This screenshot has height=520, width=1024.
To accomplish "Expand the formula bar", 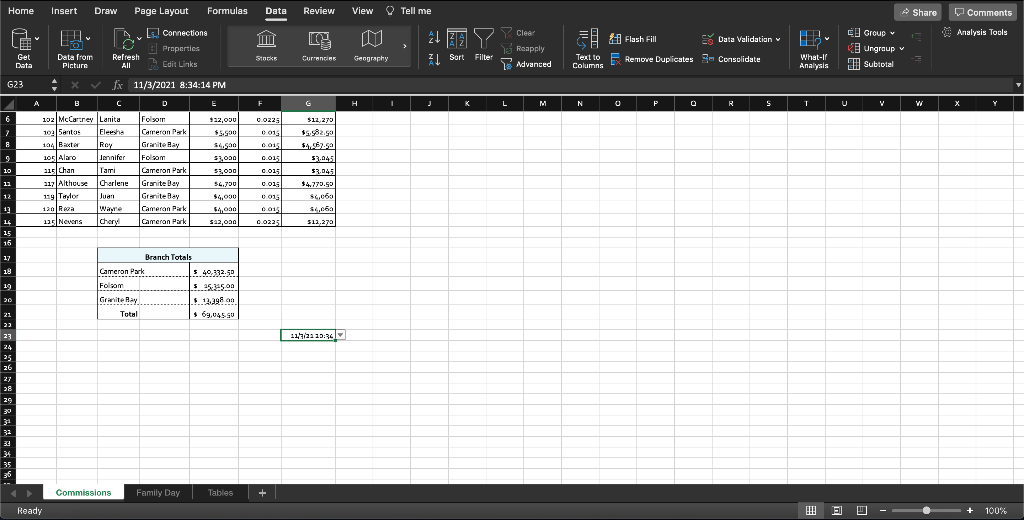I will [1018, 85].
